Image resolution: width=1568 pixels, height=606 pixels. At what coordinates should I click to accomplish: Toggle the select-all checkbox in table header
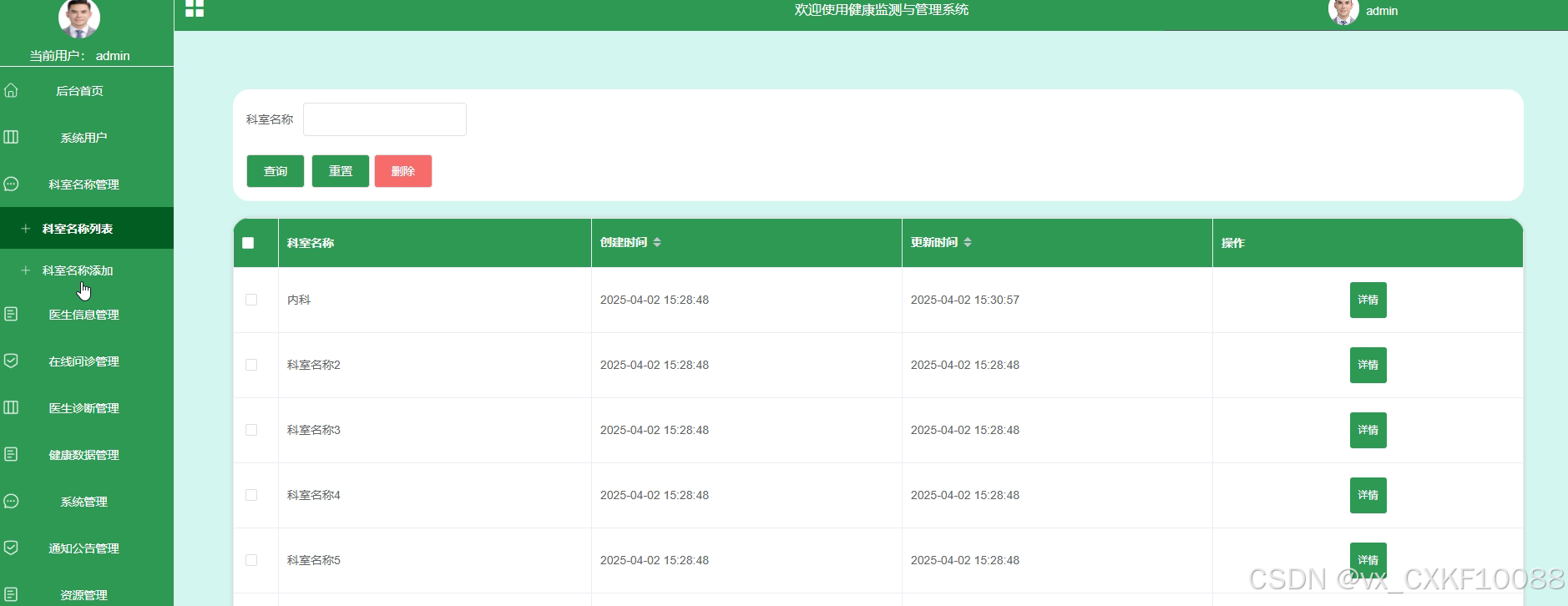pyautogui.click(x=248, y=243)
